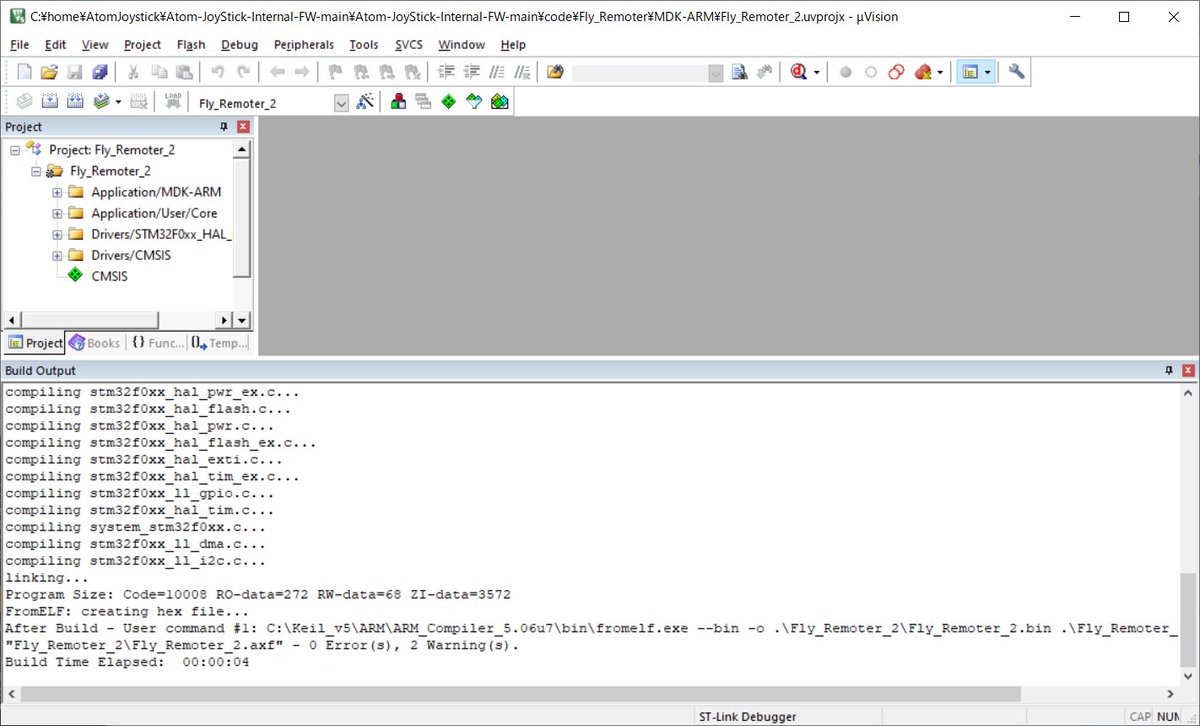
Task: Click the Save All icon
Action: [100, 72]
